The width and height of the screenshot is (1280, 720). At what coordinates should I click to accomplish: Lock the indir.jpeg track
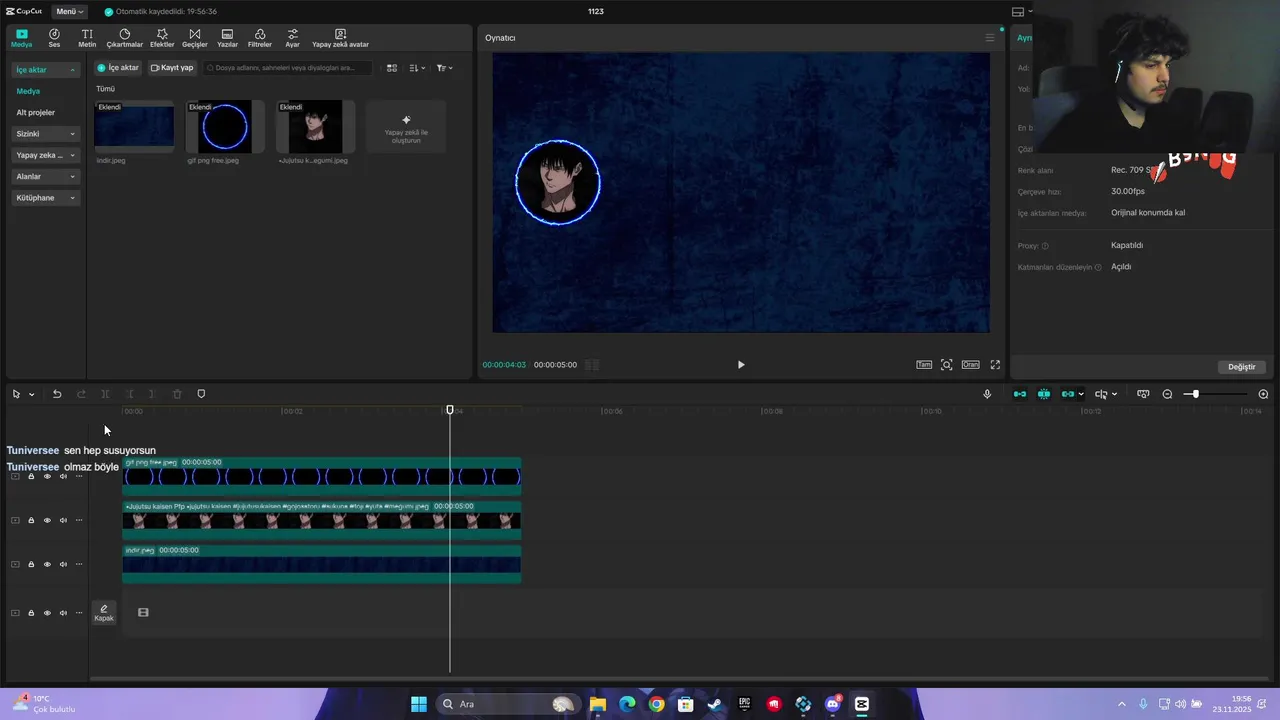[x=31, y=564]
